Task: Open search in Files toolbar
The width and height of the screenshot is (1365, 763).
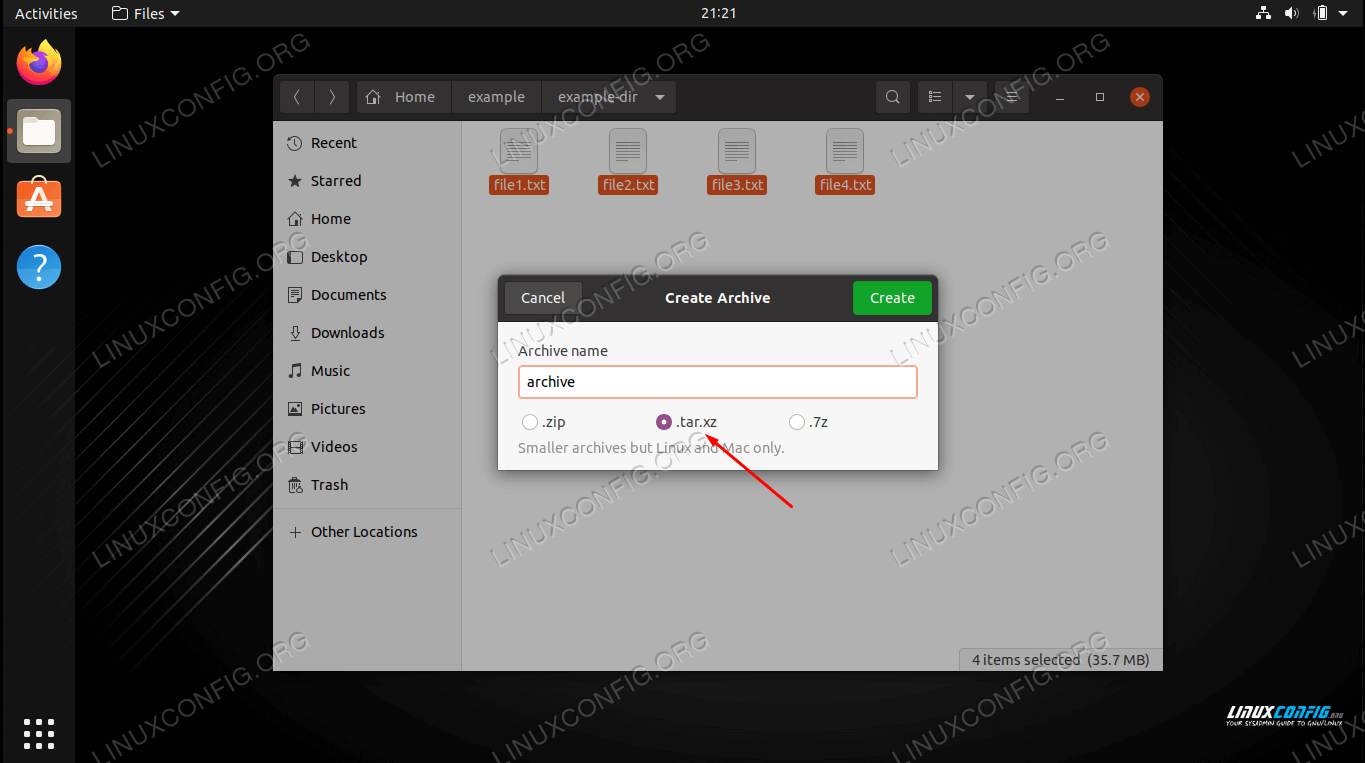Action: [893, 97]
